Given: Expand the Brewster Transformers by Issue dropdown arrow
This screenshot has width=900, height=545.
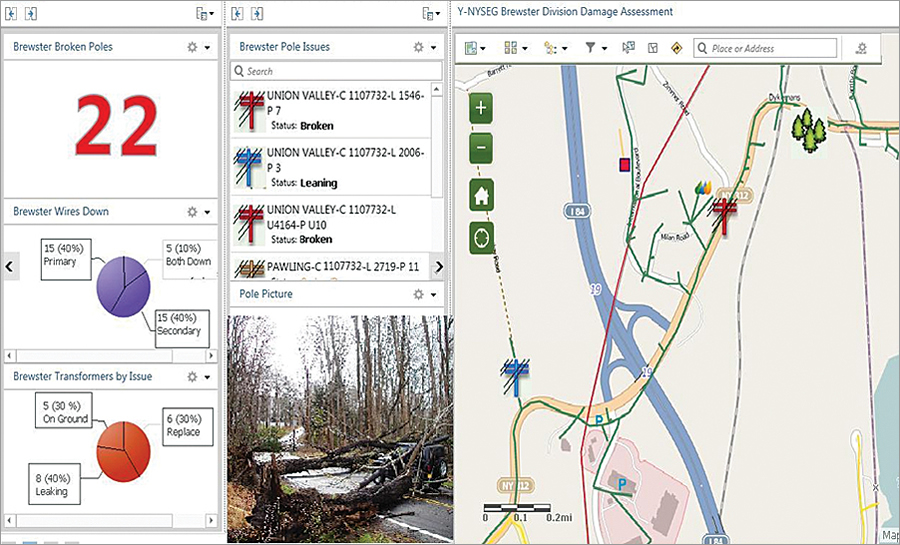Looking at the screenshot, I should 207,377.
